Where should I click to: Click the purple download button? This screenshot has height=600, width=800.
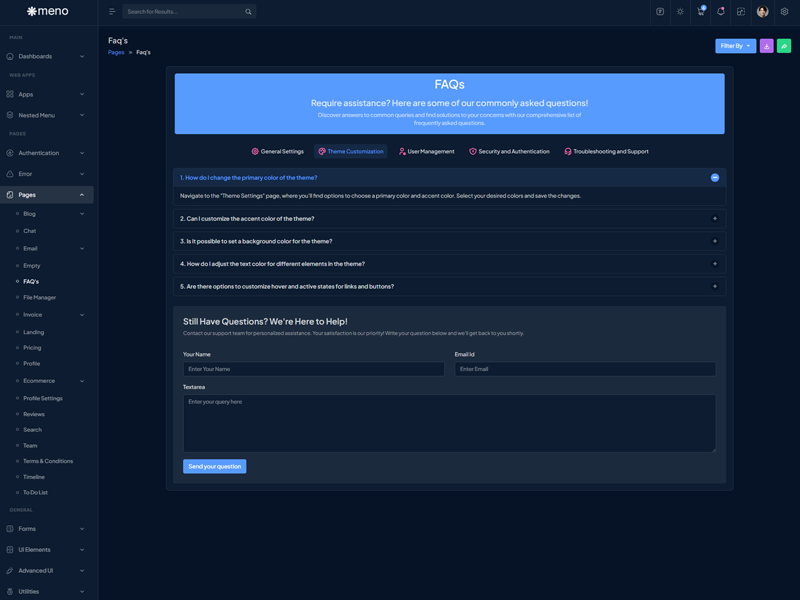767,46
